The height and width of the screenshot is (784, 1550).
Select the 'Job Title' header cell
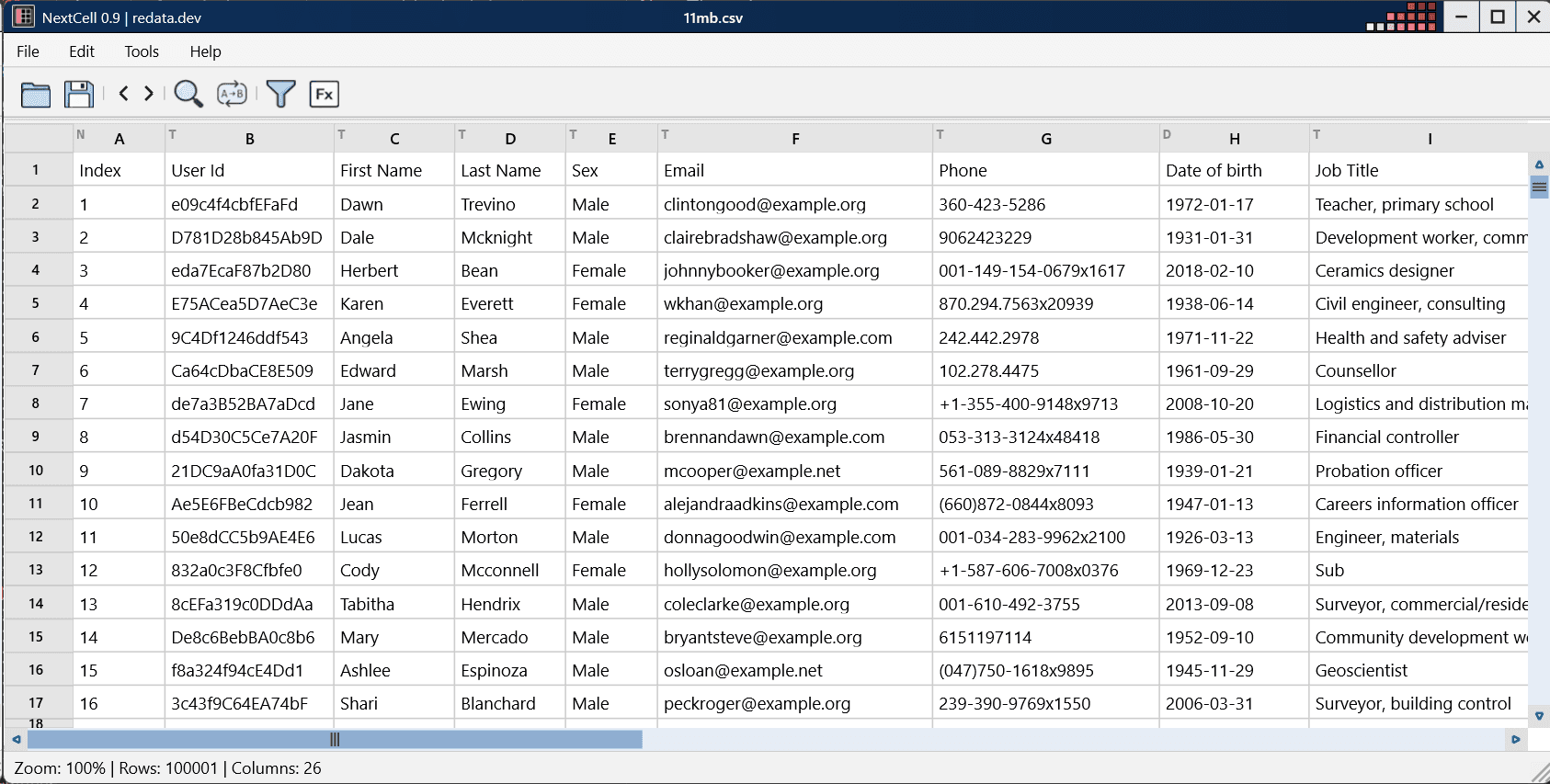(1418, 170)
